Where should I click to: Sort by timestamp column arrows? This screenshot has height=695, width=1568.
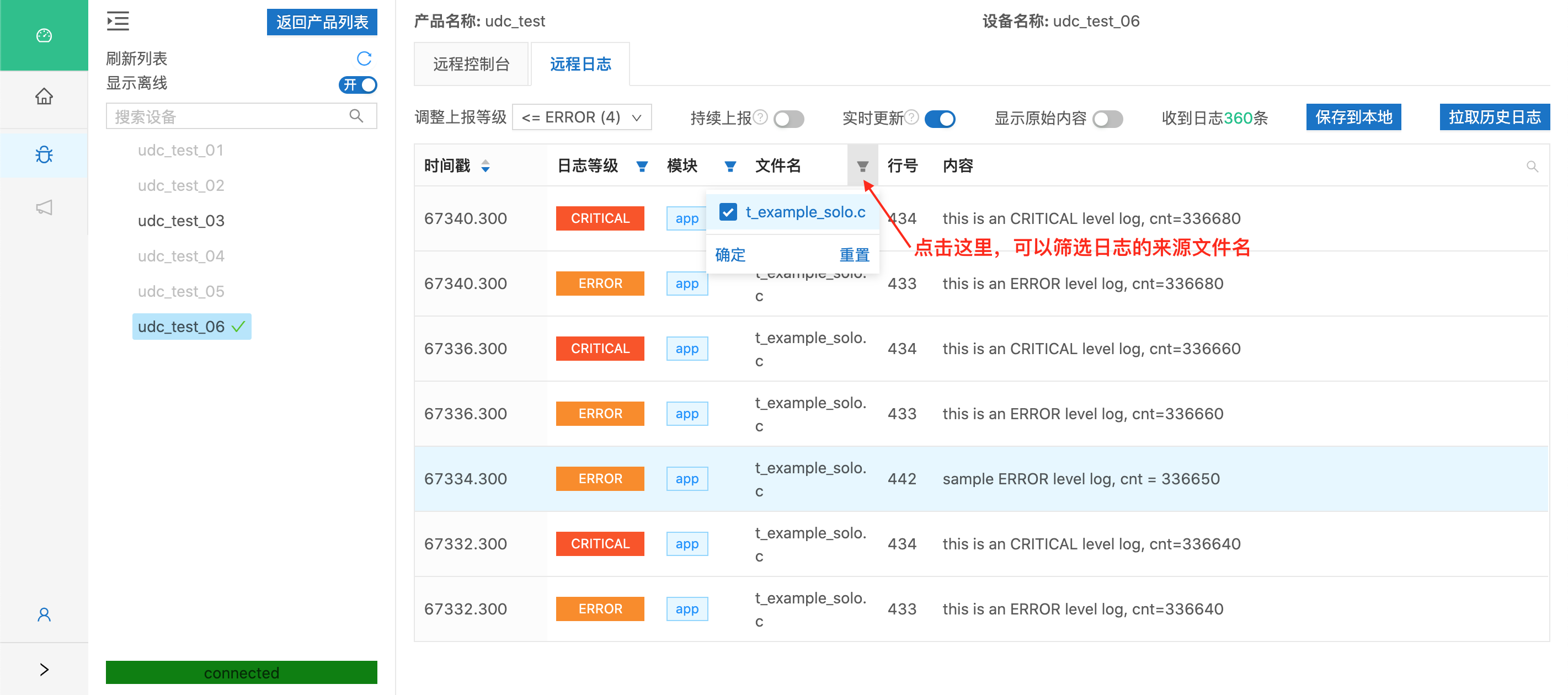[485, 165]
